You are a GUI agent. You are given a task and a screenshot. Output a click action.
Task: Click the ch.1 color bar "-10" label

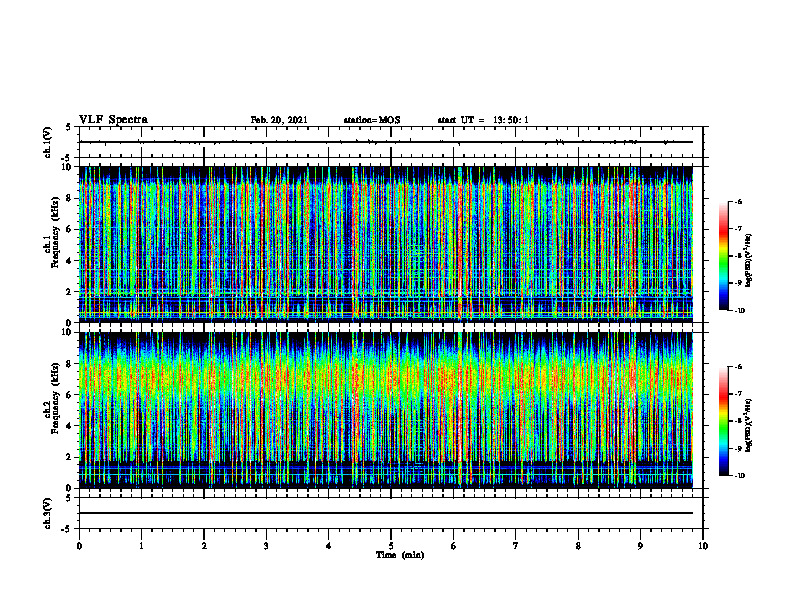click(x=739, y=311)
